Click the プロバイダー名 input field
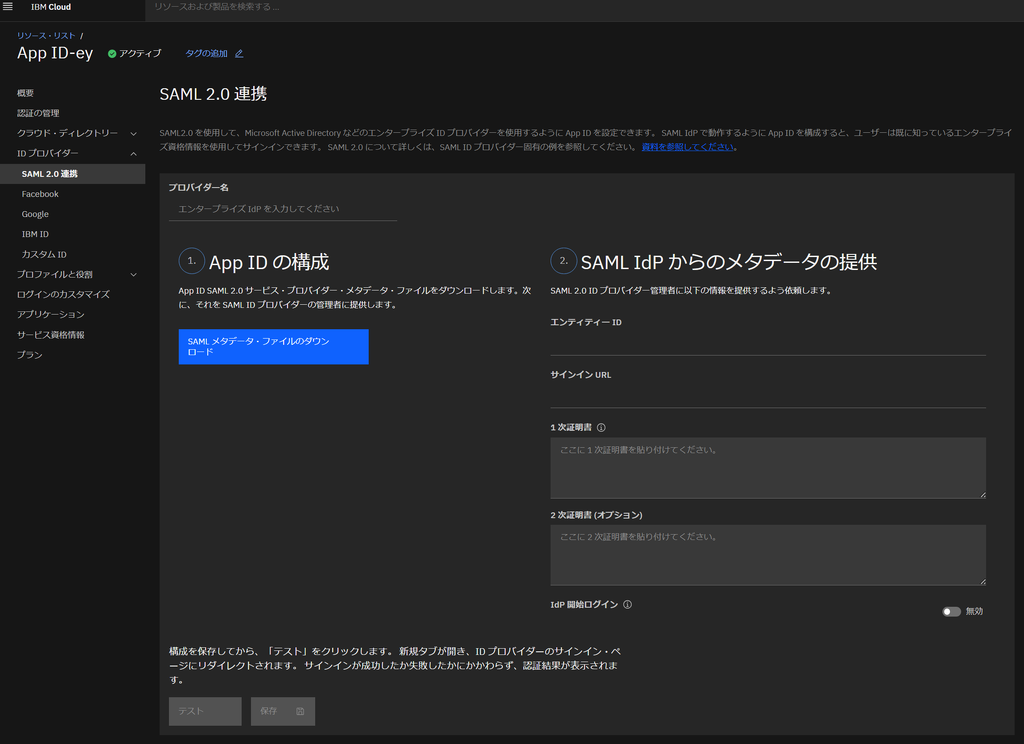 pyautogui.click(x=283, y=209)
